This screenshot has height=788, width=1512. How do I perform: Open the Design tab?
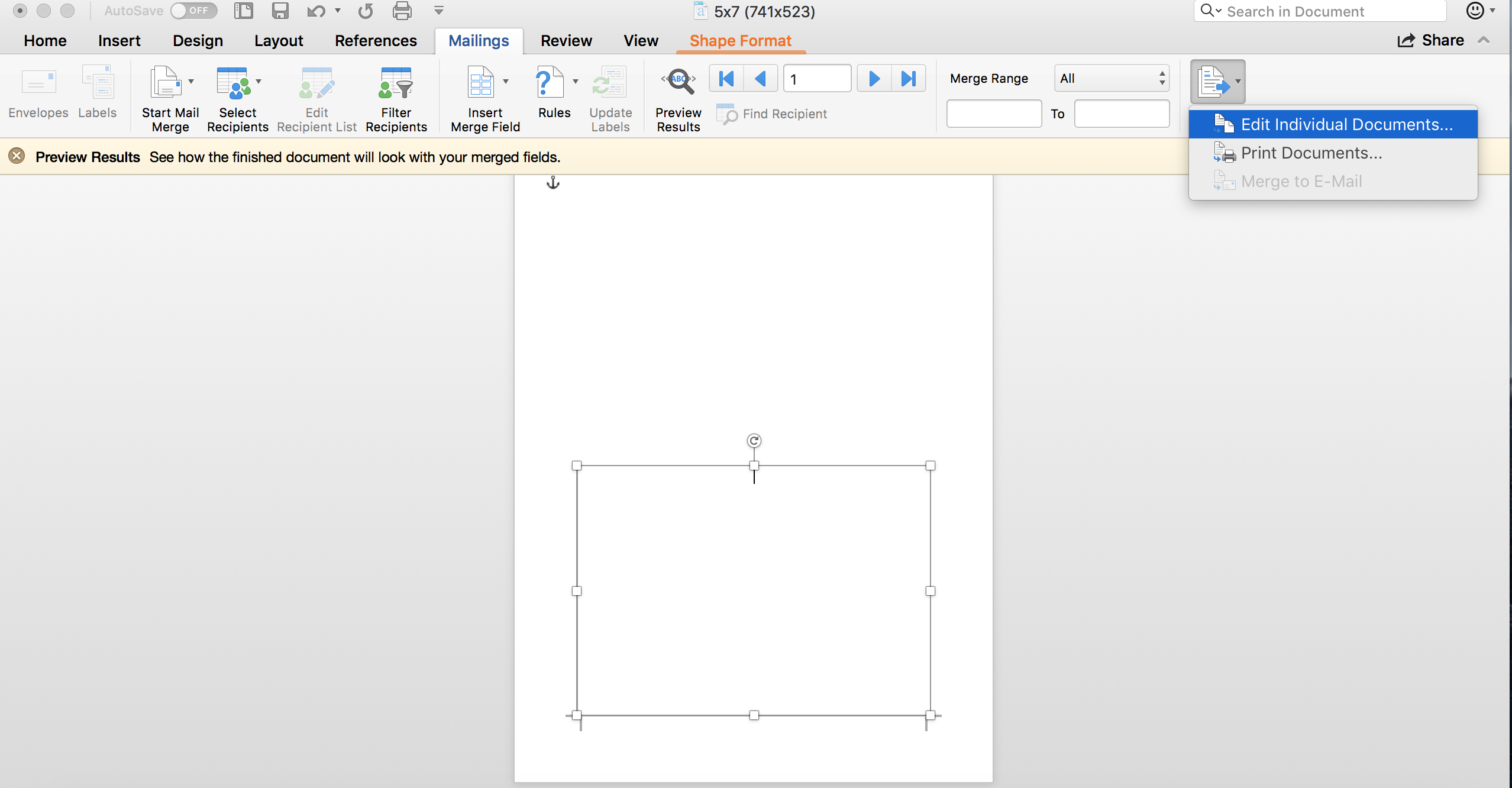pos(198,40)
